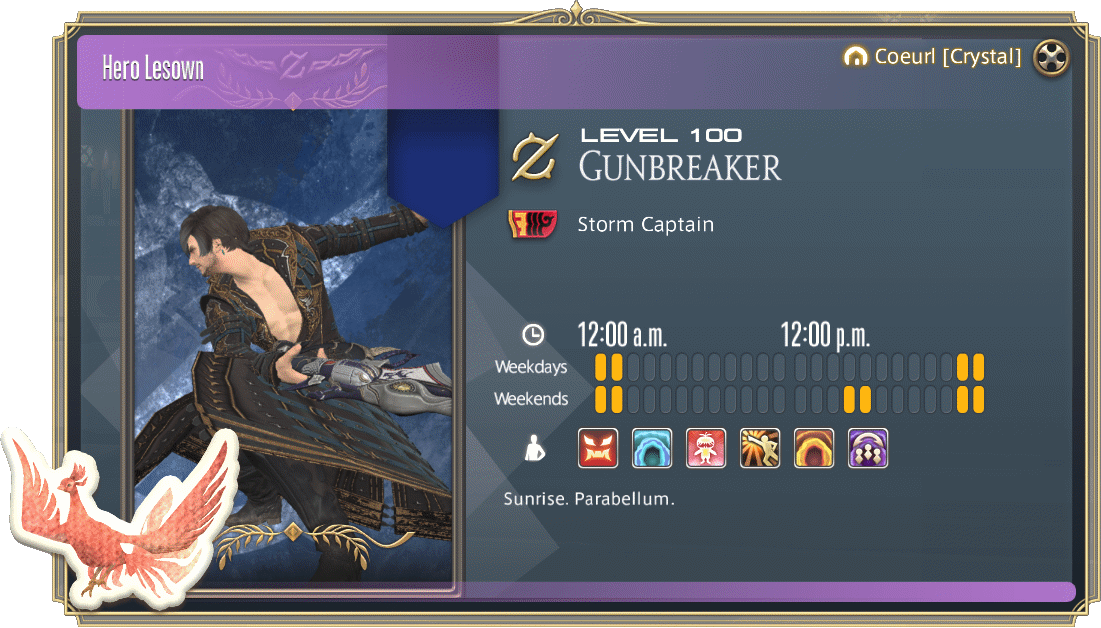Toggle the highlighted midday Weekends slot
Viewport: 1101px width, 628px height.
coord(857,400)
